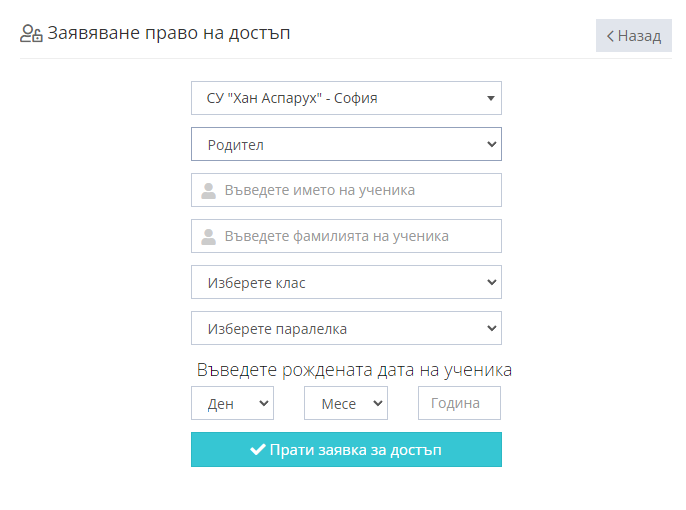Viewport: 686px width, 510px height.
Task: Click the access request user-lock icon in header
Action: [x=31, y=34]
